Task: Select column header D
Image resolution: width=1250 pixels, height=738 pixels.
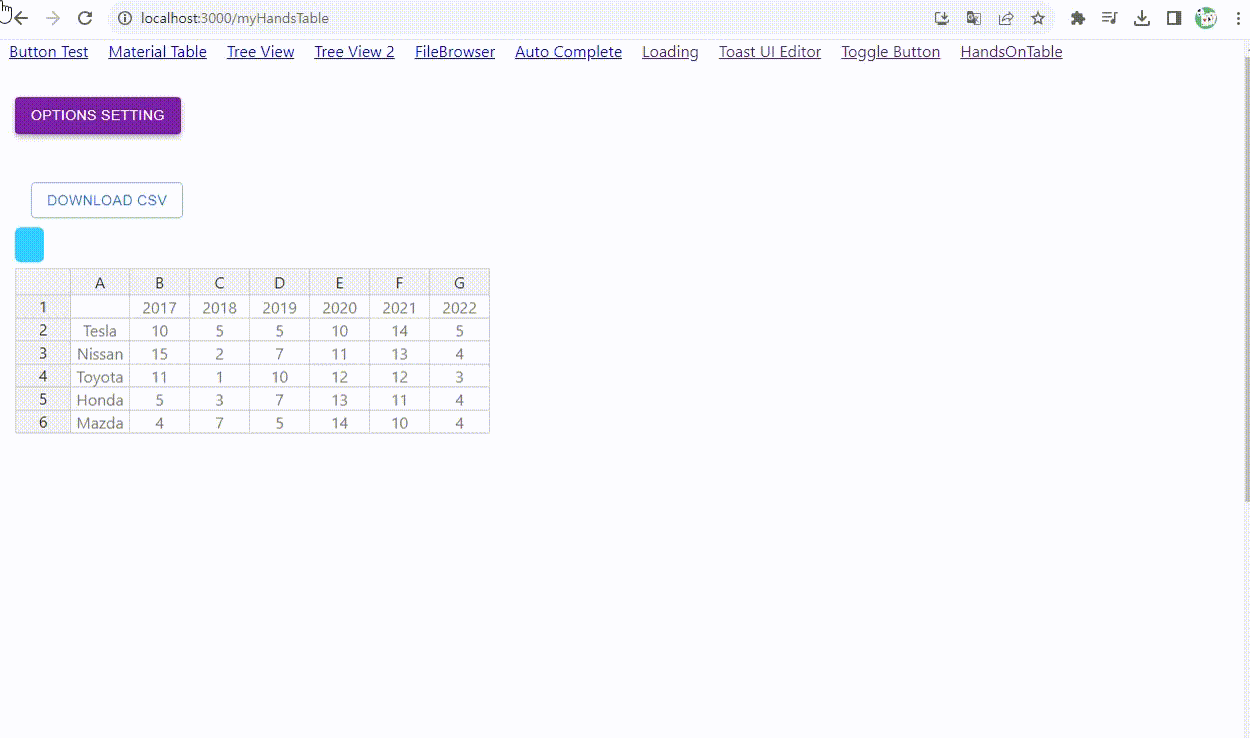Action: (280, 283)
